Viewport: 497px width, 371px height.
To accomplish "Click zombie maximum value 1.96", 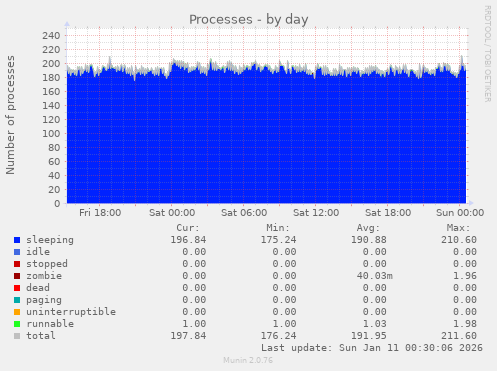I will point(465,276).
